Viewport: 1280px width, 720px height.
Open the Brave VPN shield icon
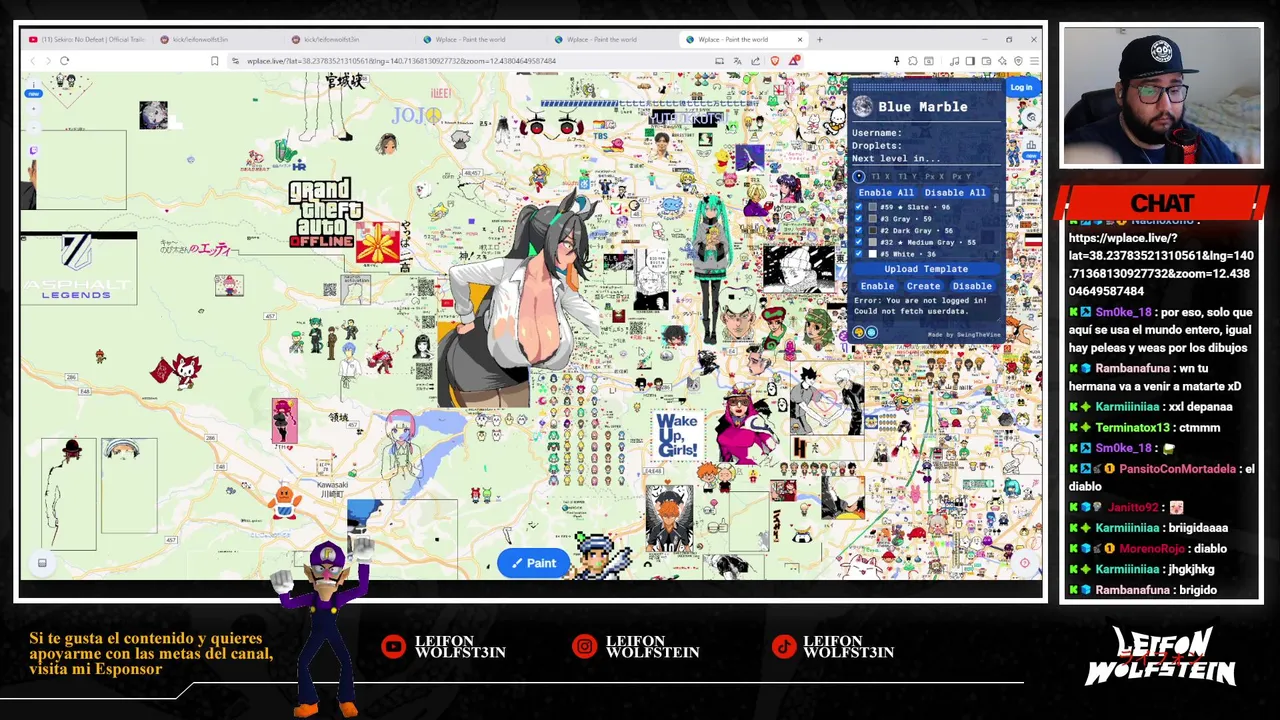1019,61
